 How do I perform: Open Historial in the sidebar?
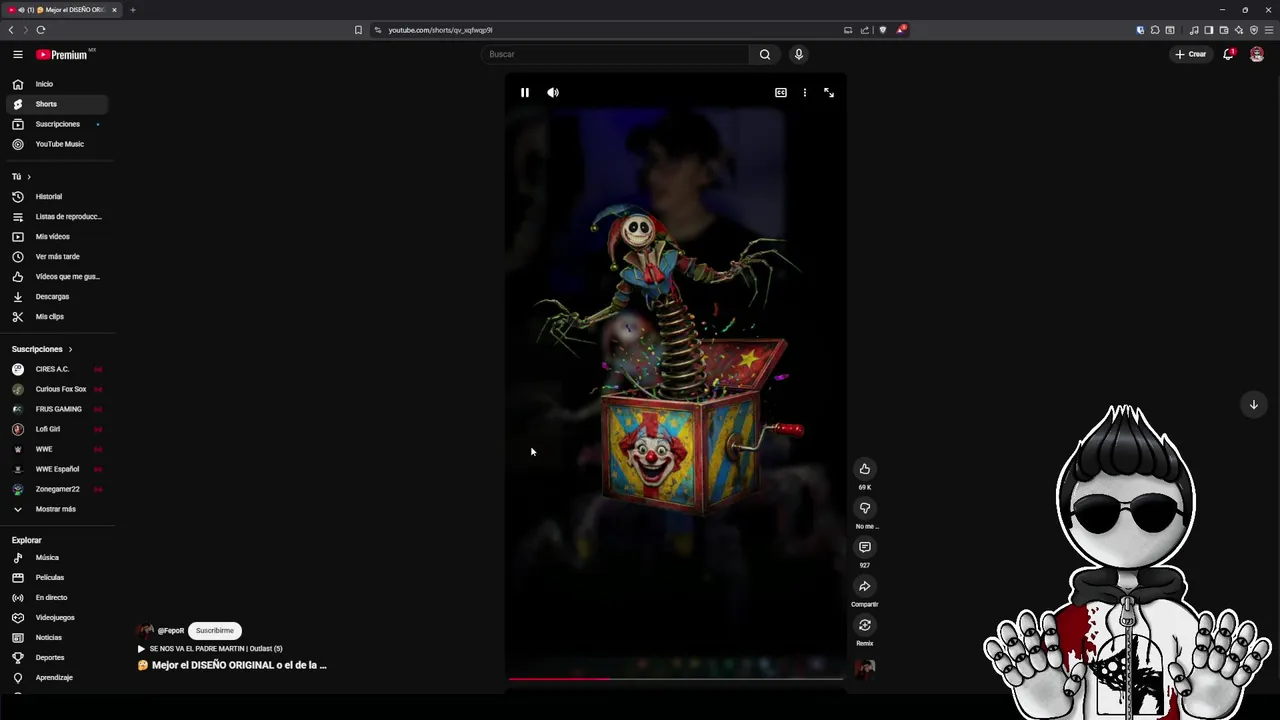pyautogui.click(x=56, y=197)
